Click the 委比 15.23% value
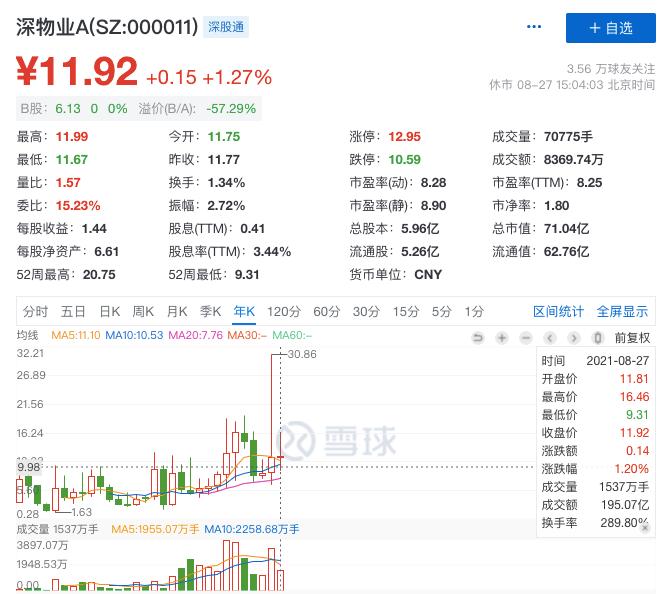The image size is (668, 594). 78,206
